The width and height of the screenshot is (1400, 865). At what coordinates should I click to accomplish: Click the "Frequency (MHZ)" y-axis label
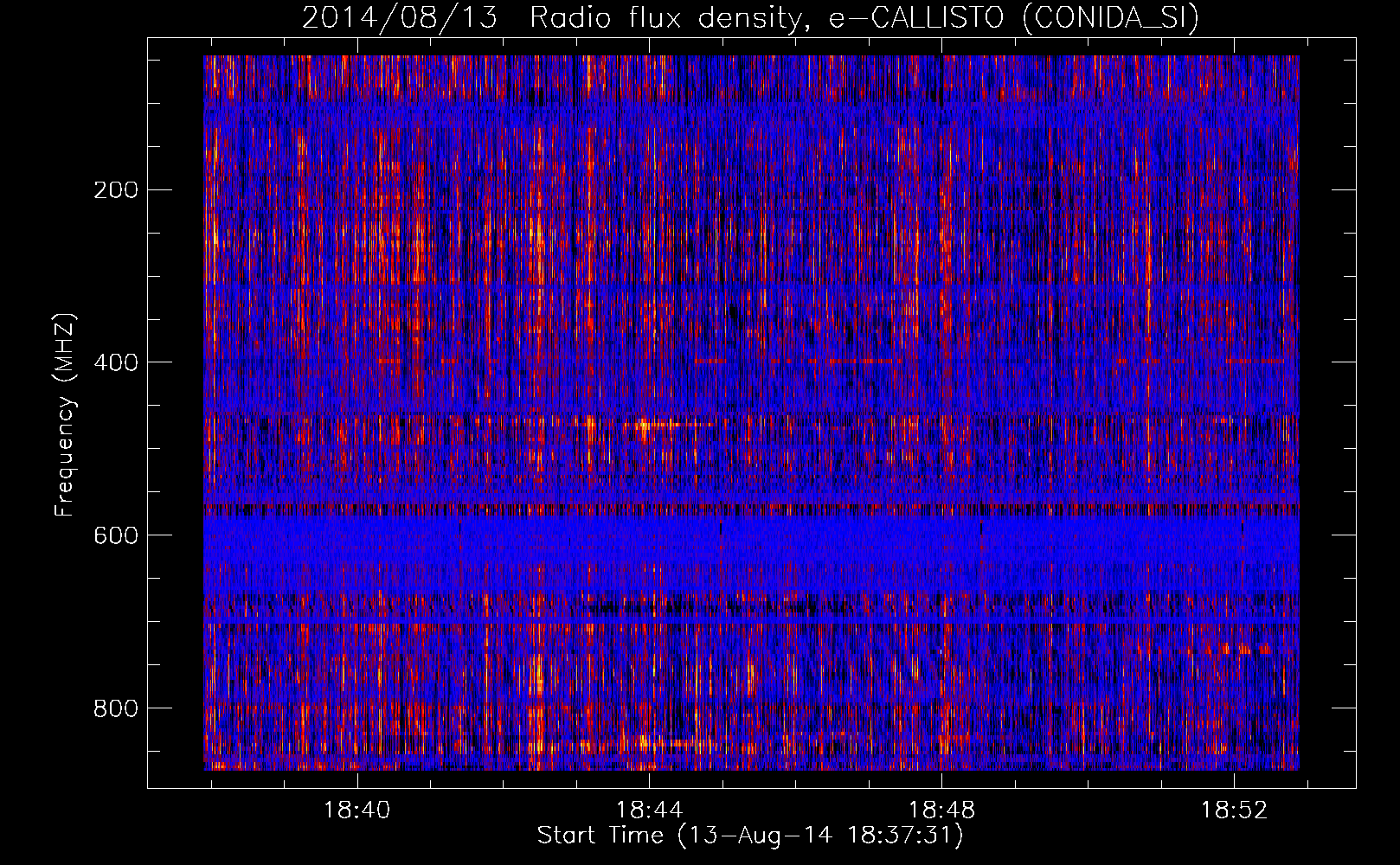point(65,414)
